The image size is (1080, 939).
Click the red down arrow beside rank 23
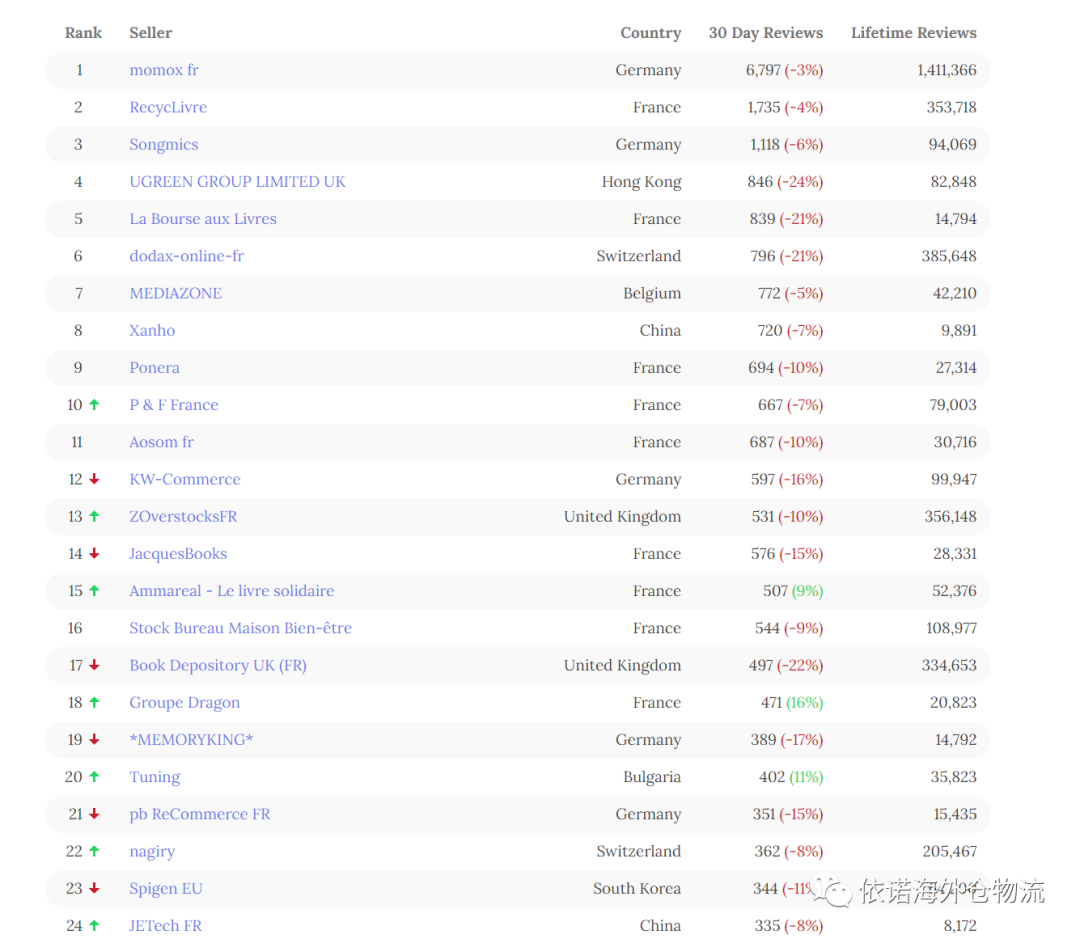pos(94,888)
